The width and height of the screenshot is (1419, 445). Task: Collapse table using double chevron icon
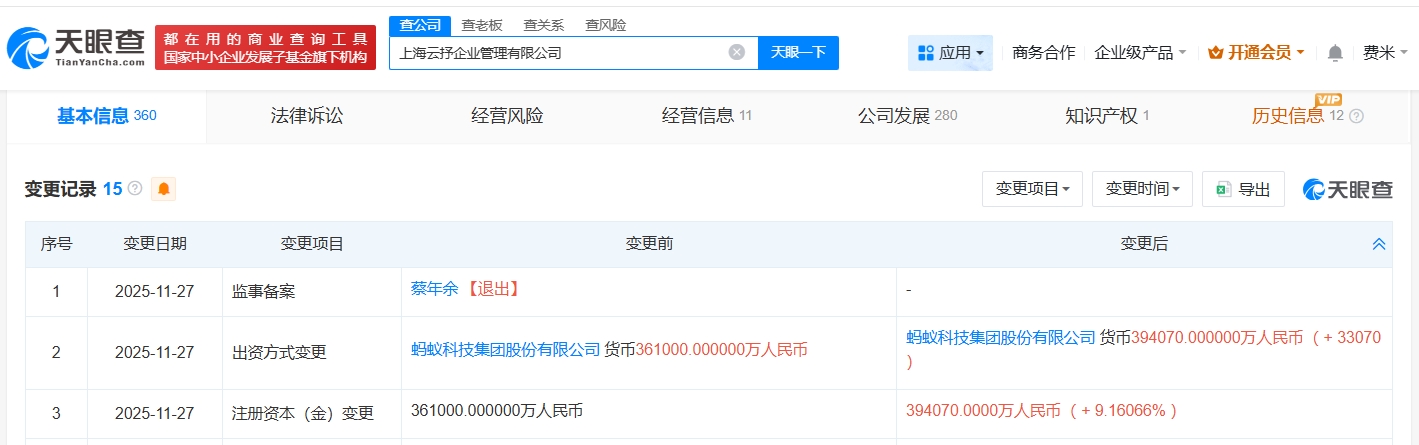coord(1379,244)
